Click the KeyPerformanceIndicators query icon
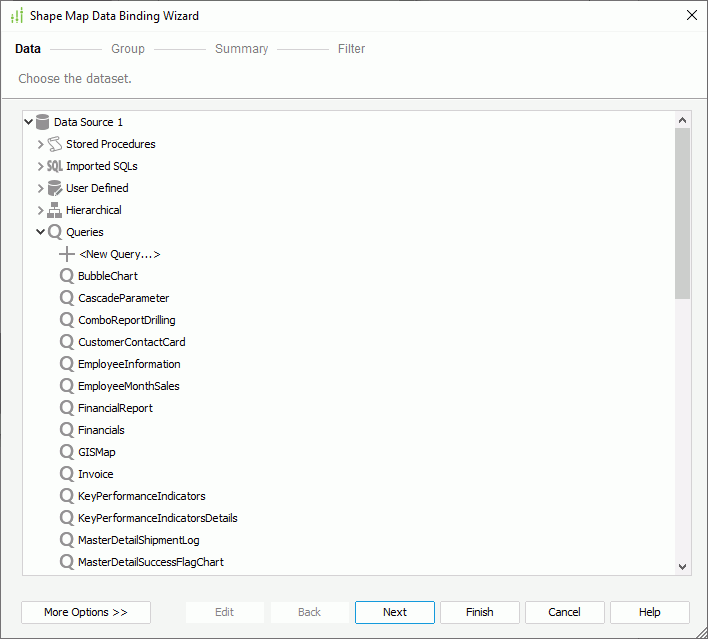Image resolution: width=708 pixels, height=639 pixels. click(x=67, y=496)
